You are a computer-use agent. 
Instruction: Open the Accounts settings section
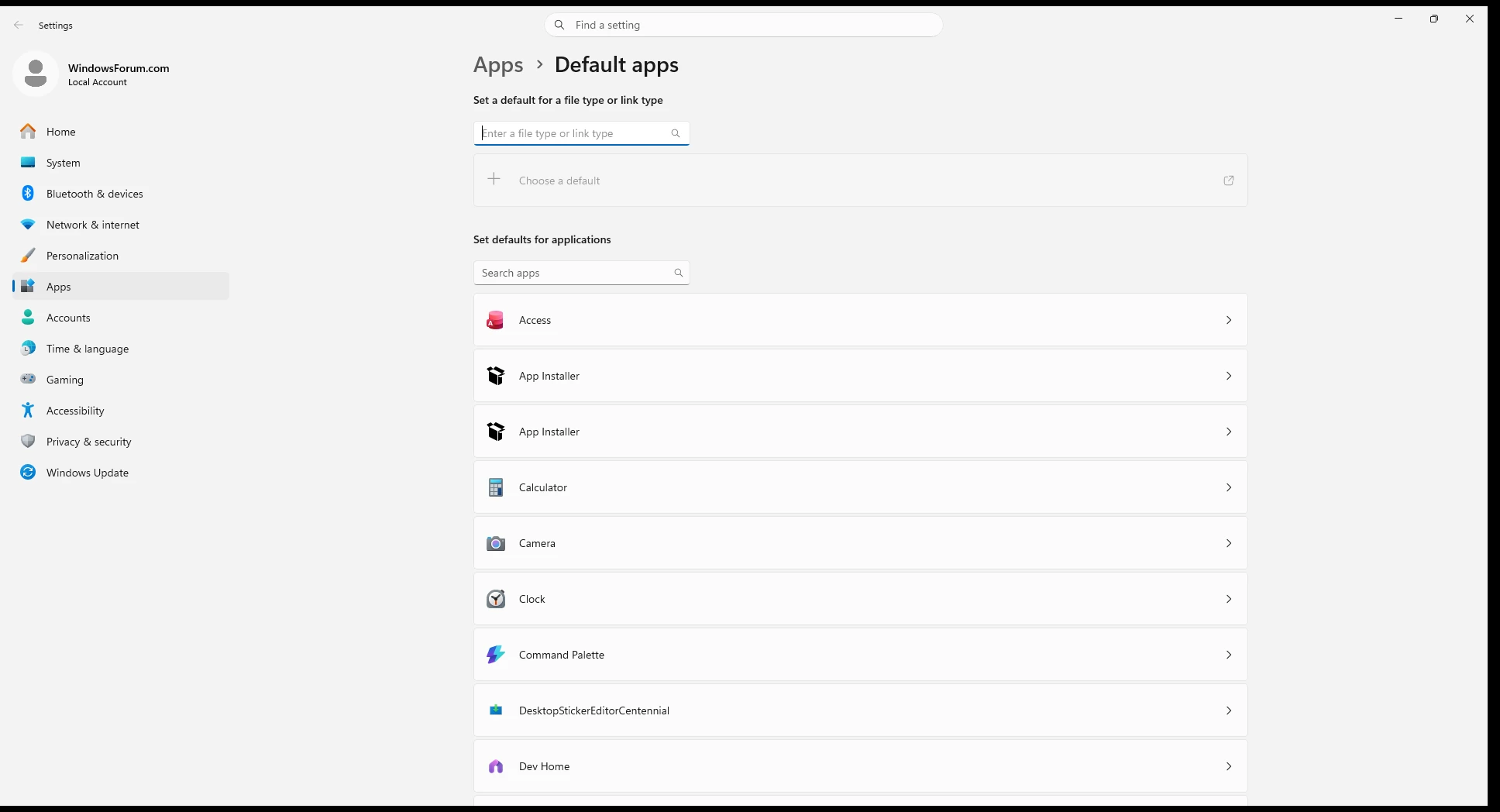tap(121, 318)
